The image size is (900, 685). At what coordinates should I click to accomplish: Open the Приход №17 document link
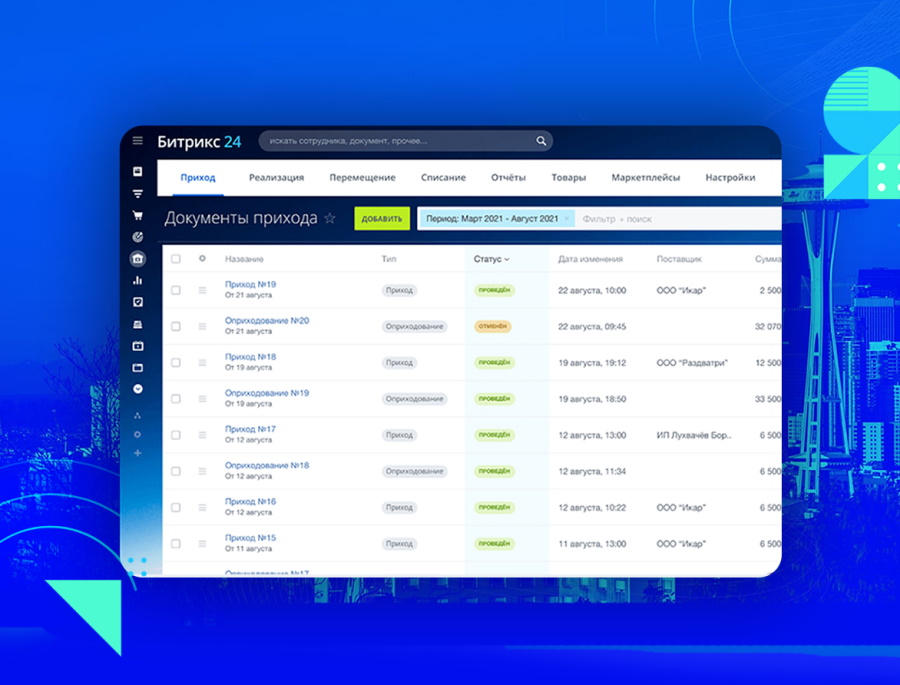[x=250, y=429]
